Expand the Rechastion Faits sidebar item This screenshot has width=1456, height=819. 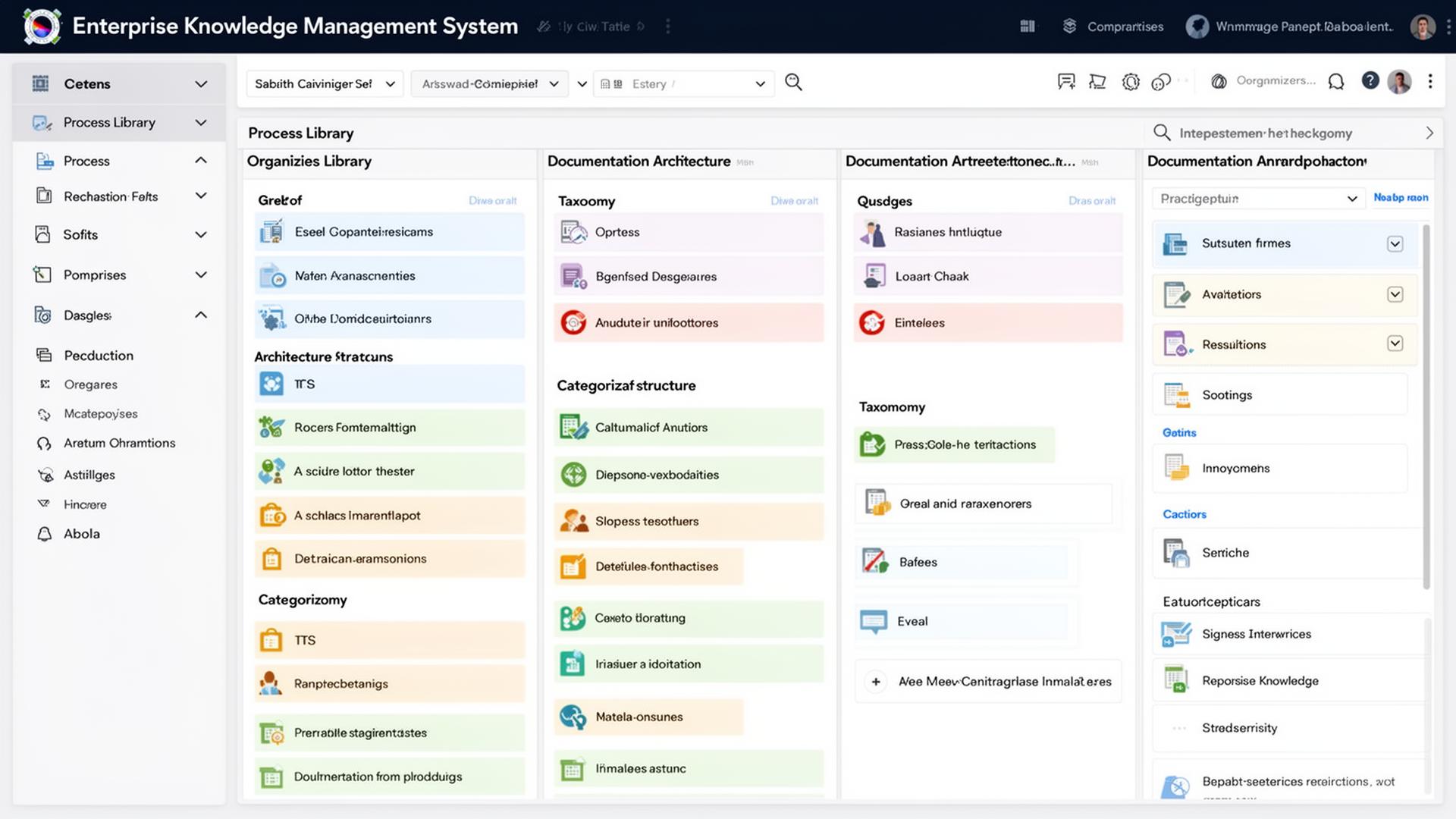click(201, 196)
